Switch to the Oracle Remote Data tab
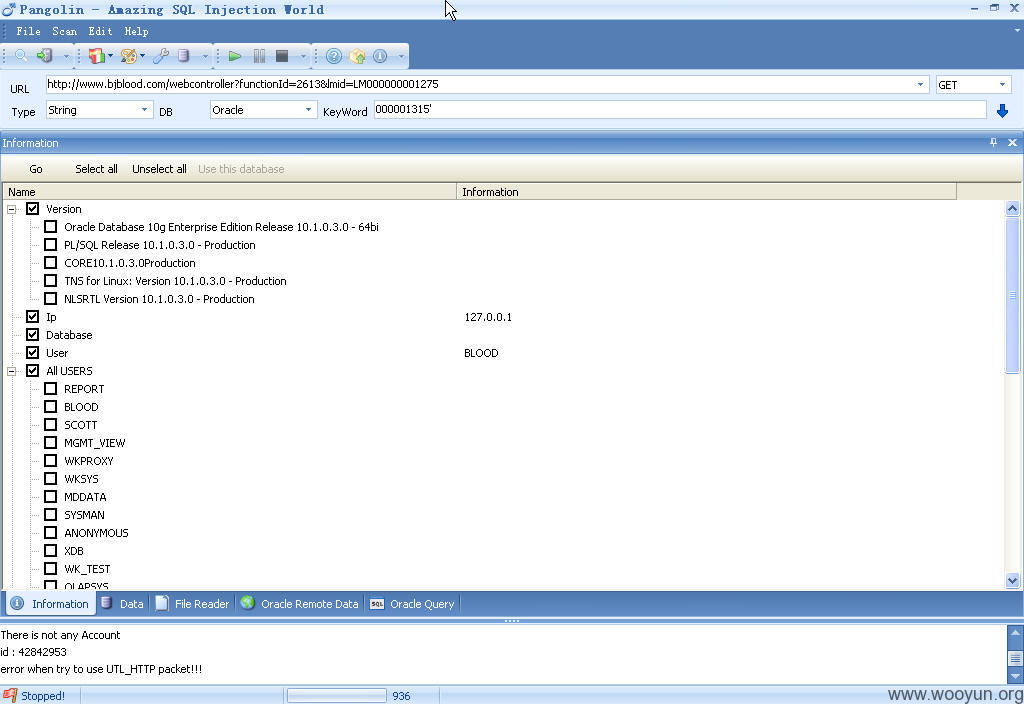This screenshot has height=704, width=1024. [x=300, y=603]
